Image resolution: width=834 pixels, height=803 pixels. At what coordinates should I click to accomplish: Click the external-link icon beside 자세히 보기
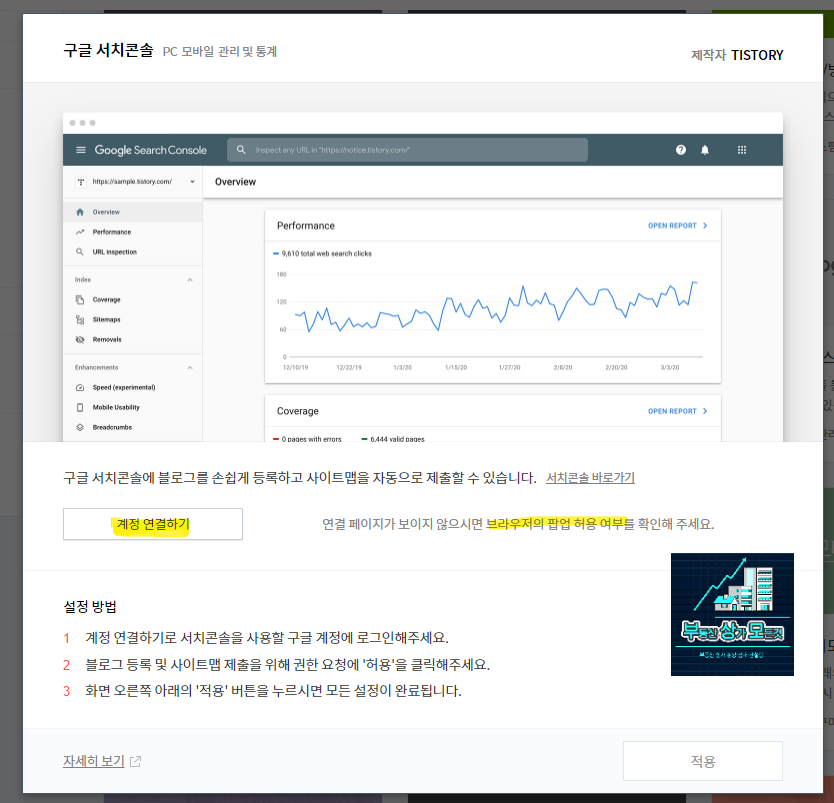click(136, 762)
